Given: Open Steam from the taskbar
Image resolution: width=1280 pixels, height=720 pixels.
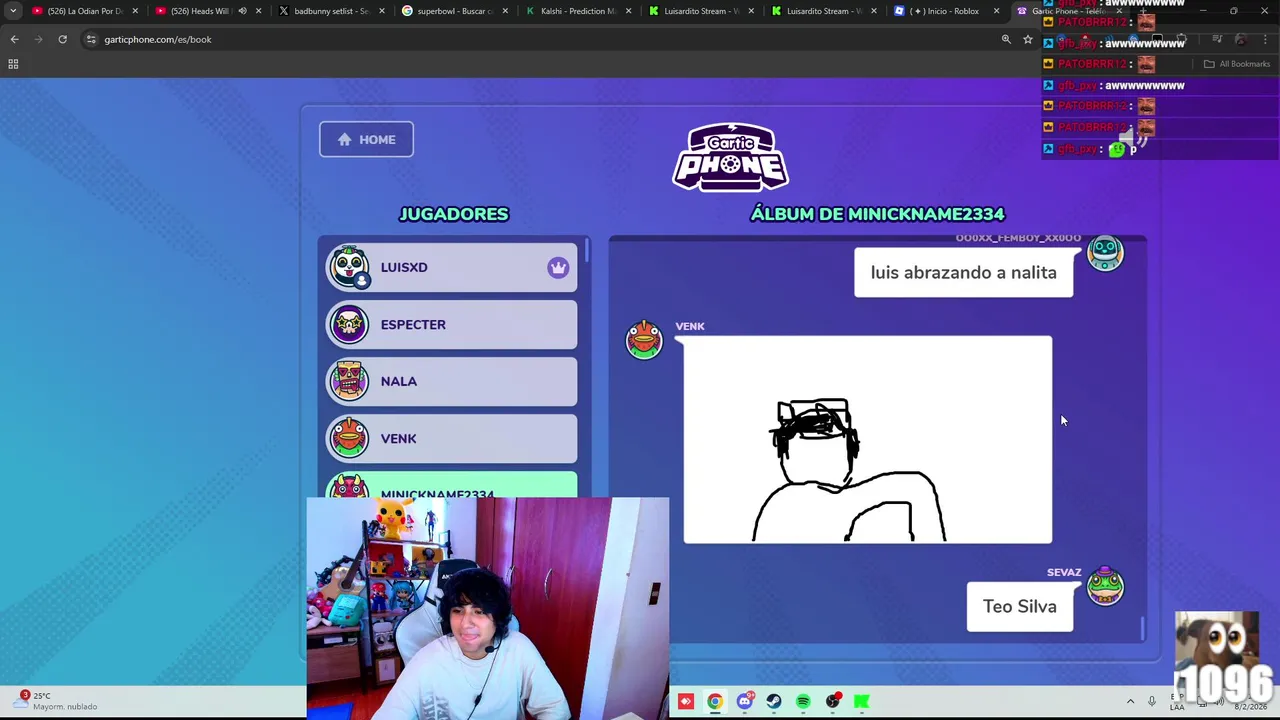Looking at the screenshot, I should pos(773,702).
